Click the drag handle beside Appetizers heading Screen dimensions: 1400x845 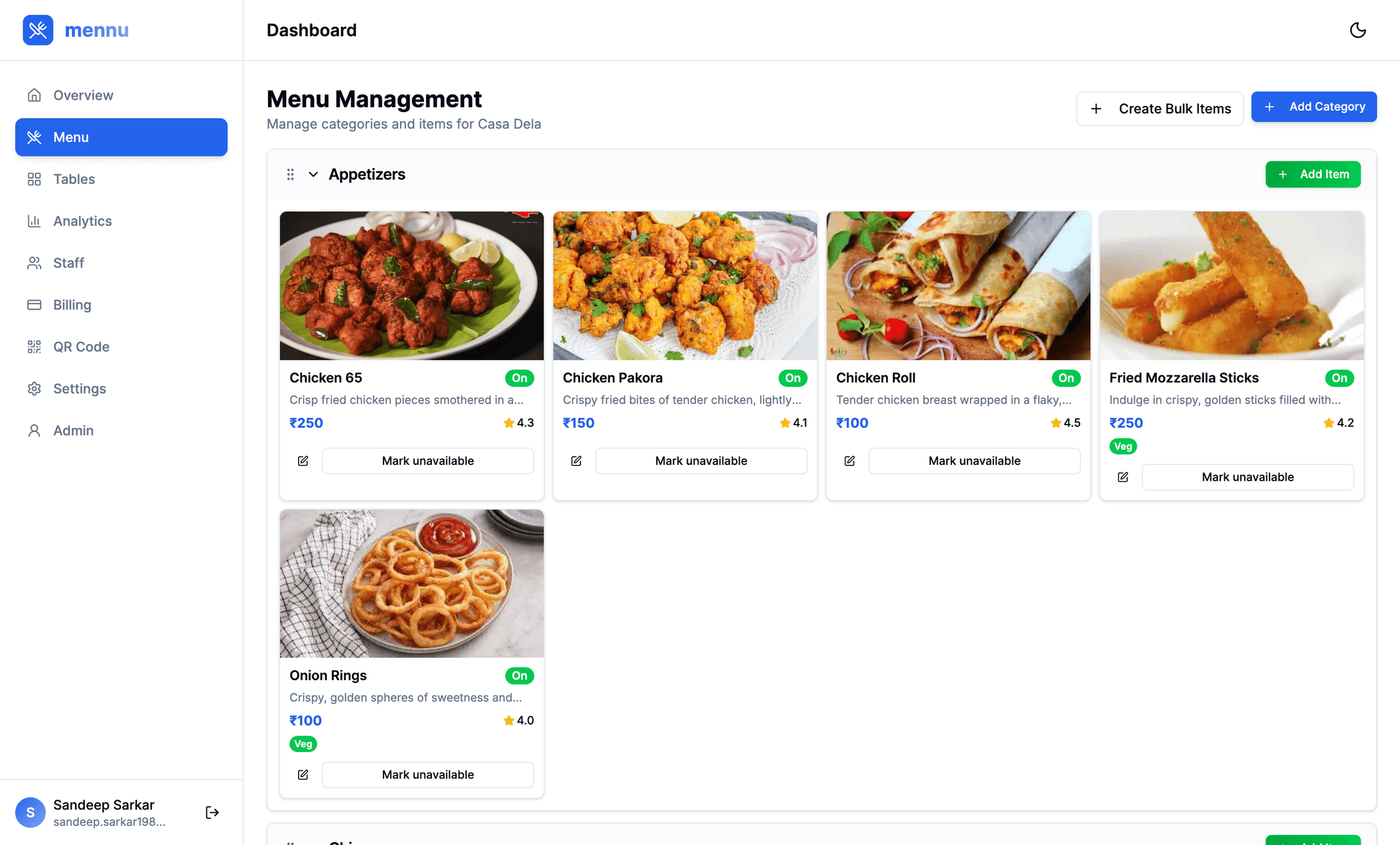291,174
